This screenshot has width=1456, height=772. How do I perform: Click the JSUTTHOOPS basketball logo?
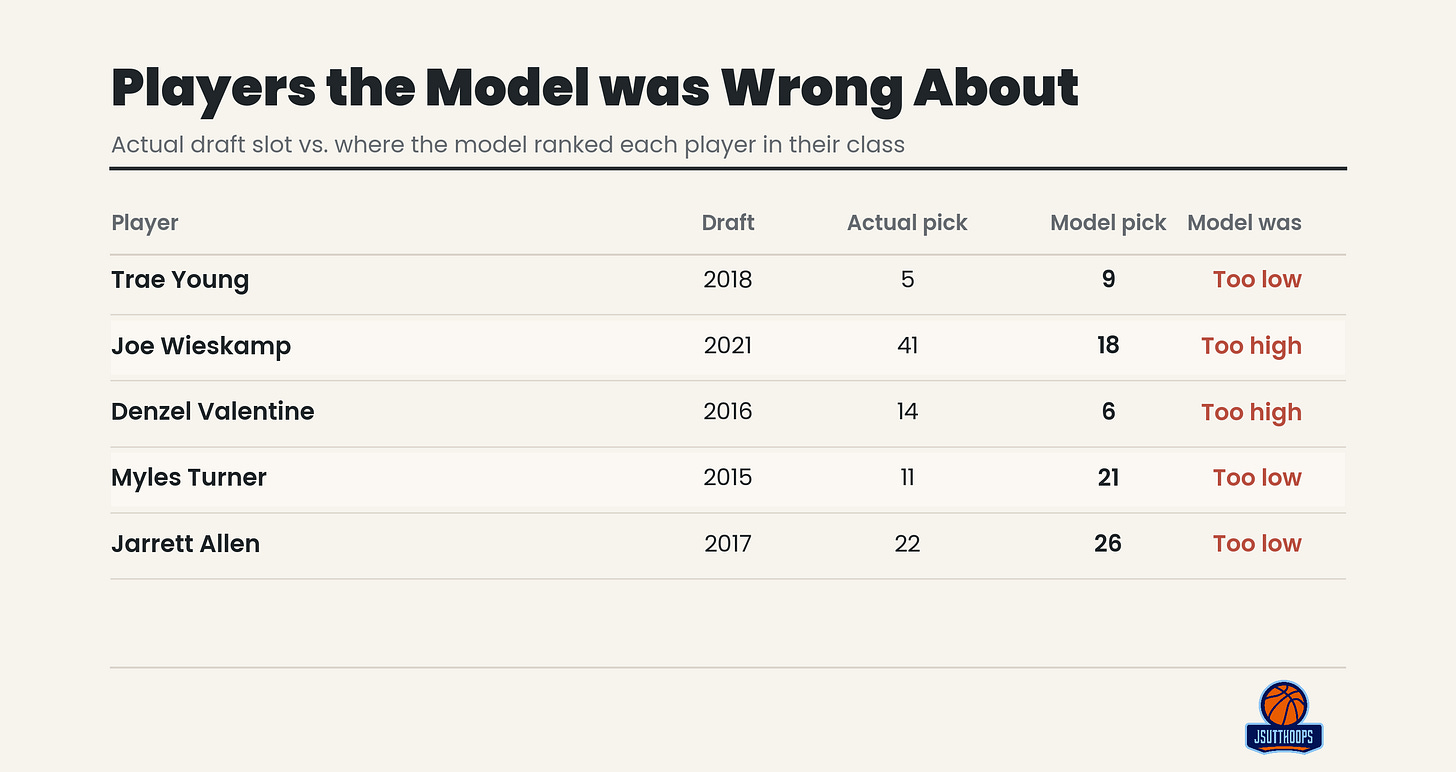pos(1284,717)
